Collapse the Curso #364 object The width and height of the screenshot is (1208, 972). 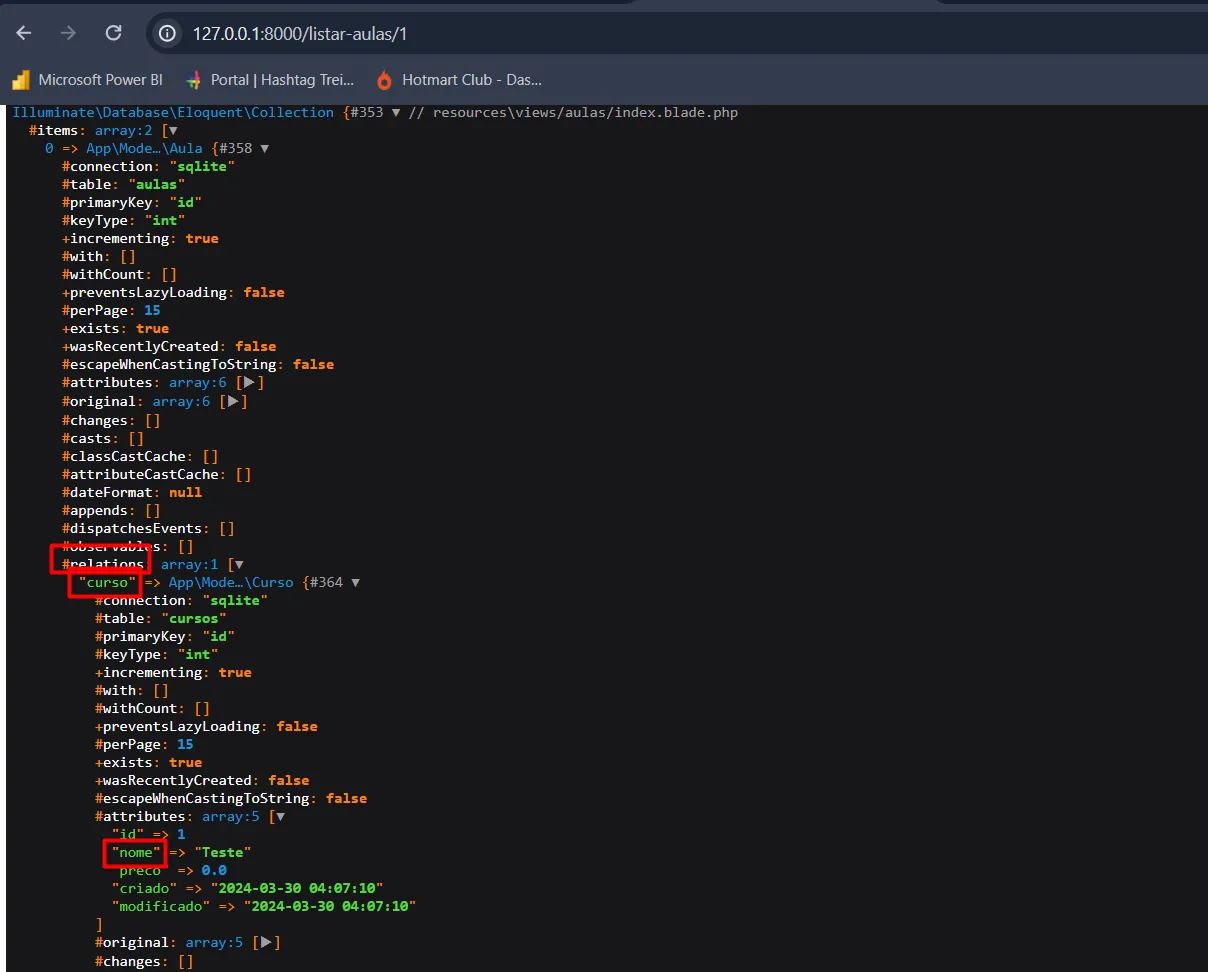pos(356,583)
